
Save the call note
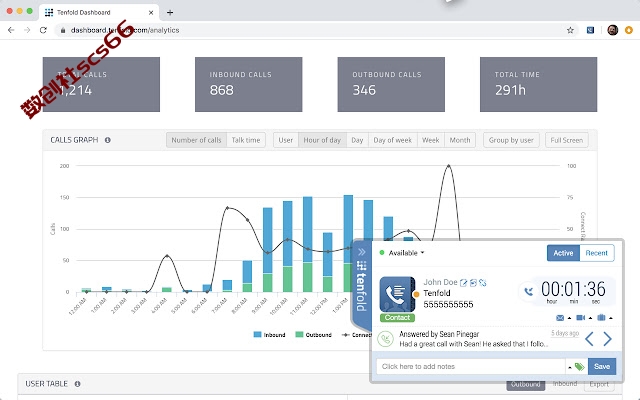[x=602, y=367]
